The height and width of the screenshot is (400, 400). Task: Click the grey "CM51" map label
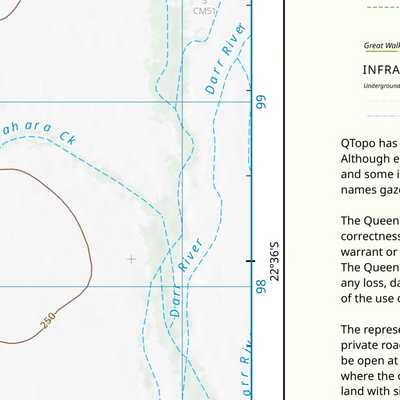click(x=204, y=11)
